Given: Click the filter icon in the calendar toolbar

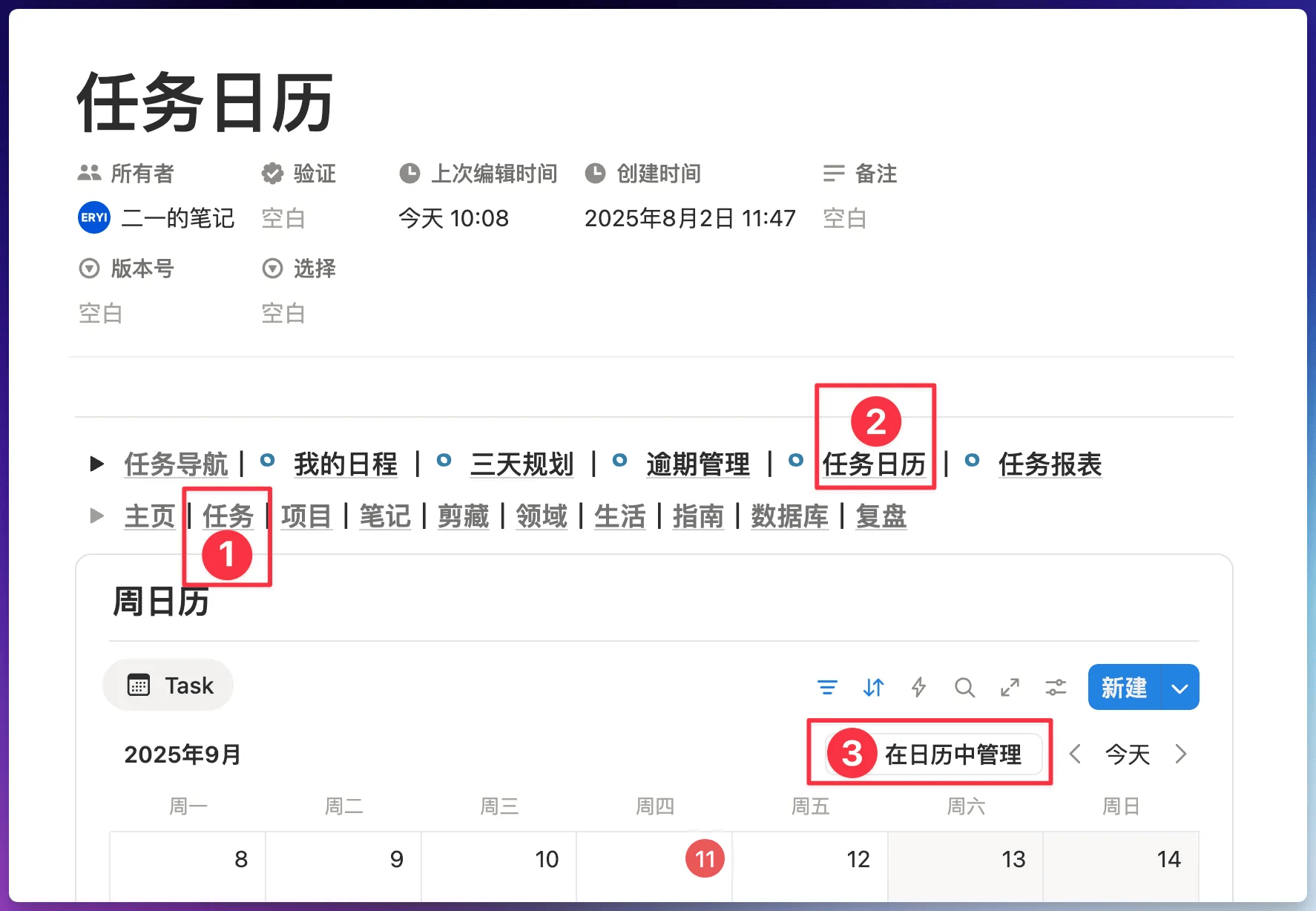Looking at the screenshot, I should coord(827,688).
